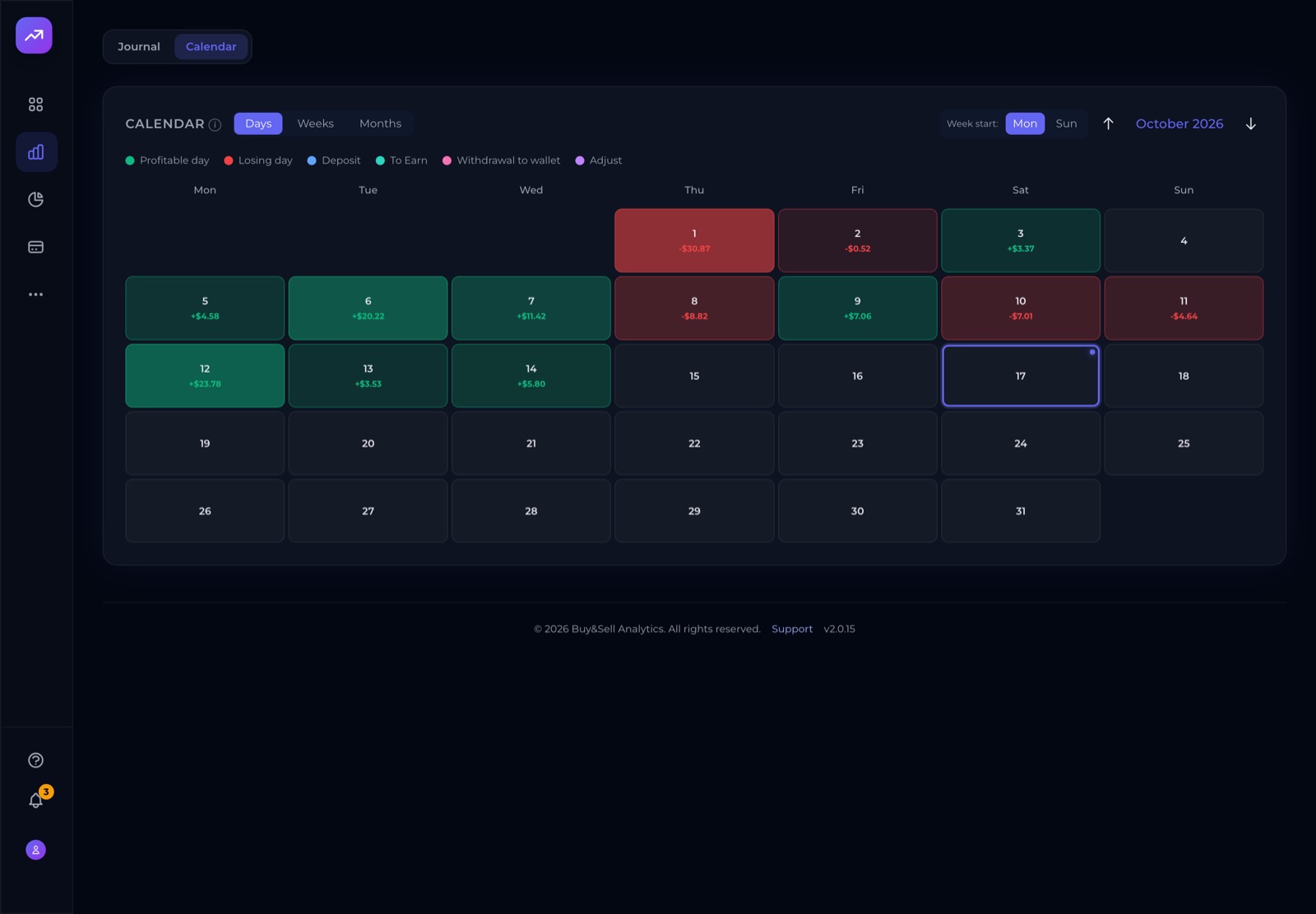Screen dimensions: 1316x914
Task: Click the Losing day legend item
Action: 258,160
